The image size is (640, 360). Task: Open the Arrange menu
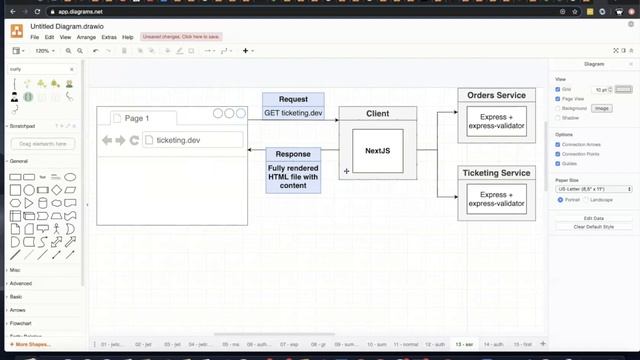pyautogui.click(x=86, y=37)
